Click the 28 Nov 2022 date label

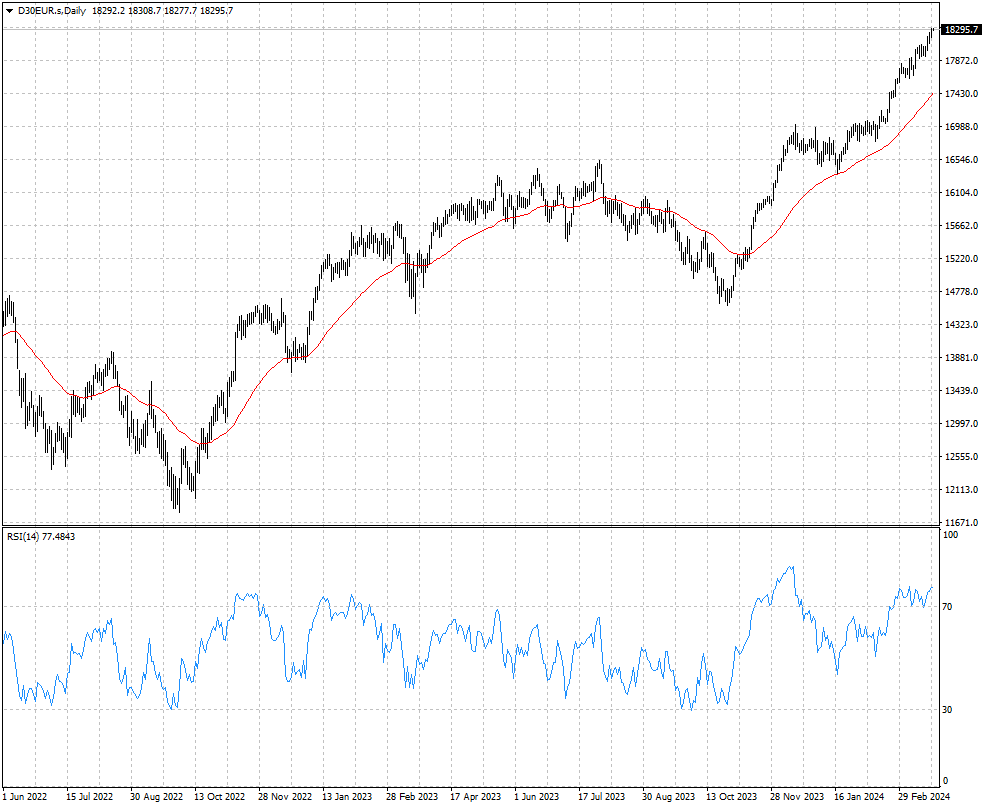(285, 797)
